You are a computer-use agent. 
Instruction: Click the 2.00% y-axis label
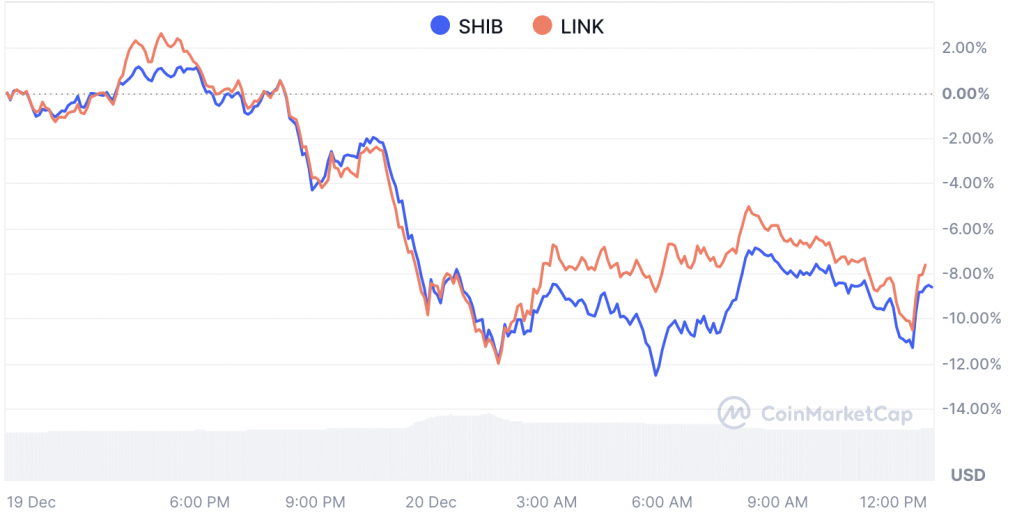tap(964, 48)
